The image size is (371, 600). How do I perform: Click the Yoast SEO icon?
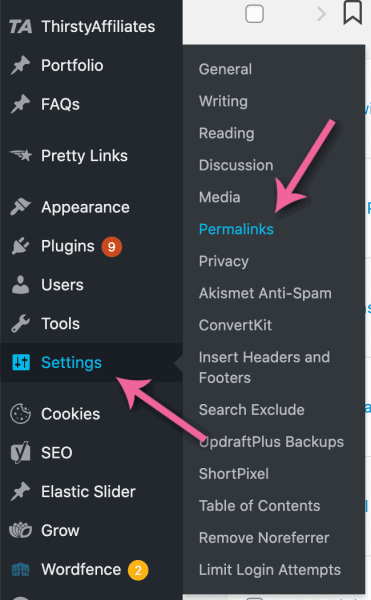[x=20, y=452]
